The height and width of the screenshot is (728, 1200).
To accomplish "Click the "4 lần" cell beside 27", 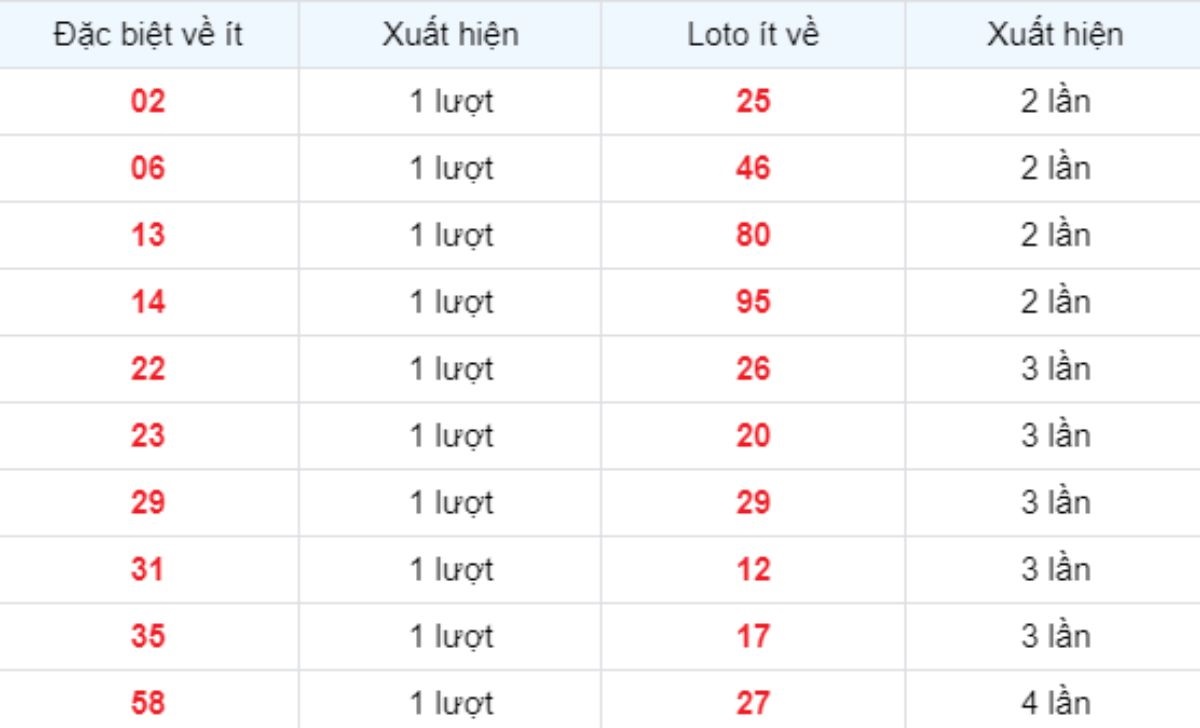I will point(1054,703).
